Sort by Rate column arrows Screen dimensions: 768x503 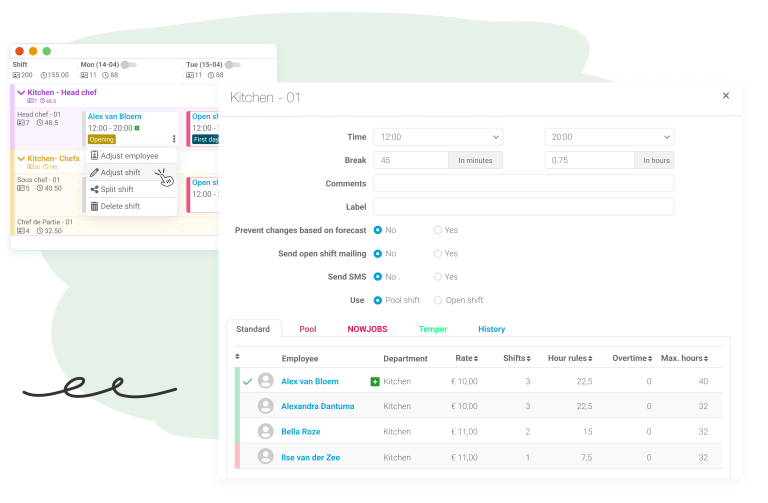point(476,359)
